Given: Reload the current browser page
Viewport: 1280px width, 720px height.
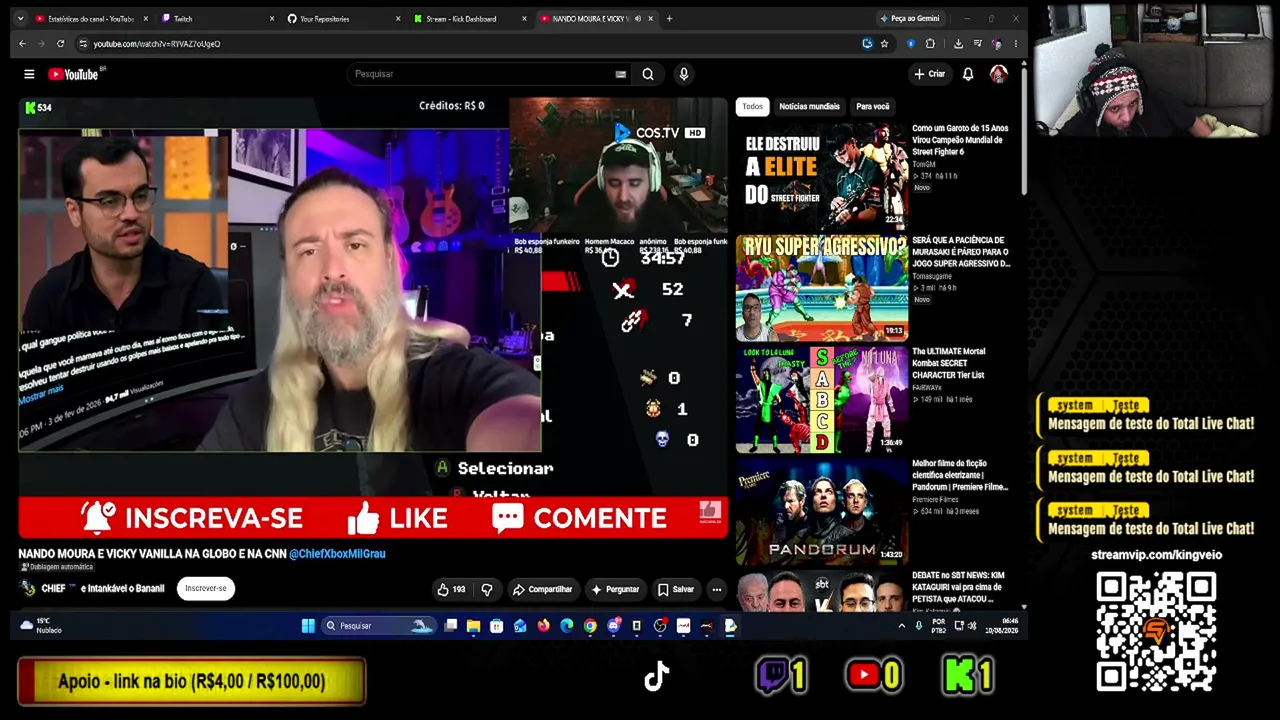Looking at the screenshot, I should tap(60, 44).
